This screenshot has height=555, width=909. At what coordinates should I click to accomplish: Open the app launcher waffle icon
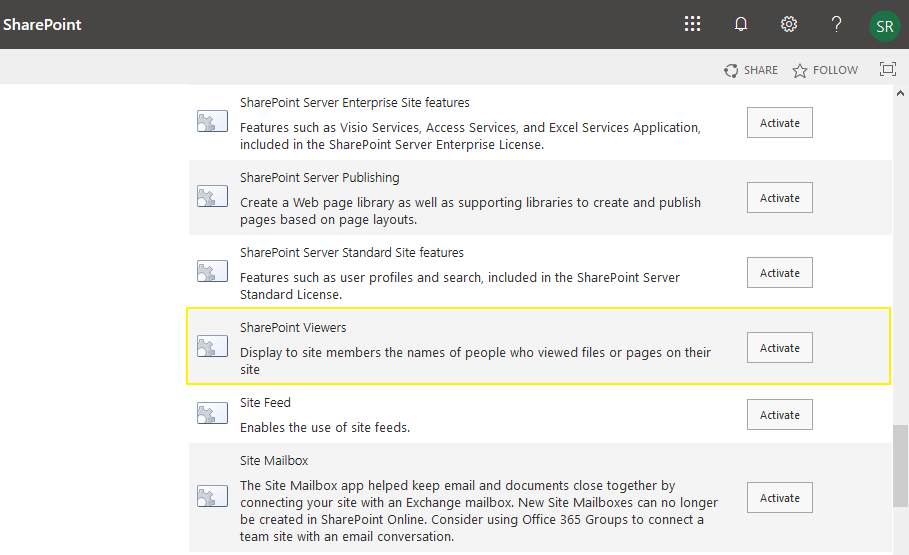[692, 25]
